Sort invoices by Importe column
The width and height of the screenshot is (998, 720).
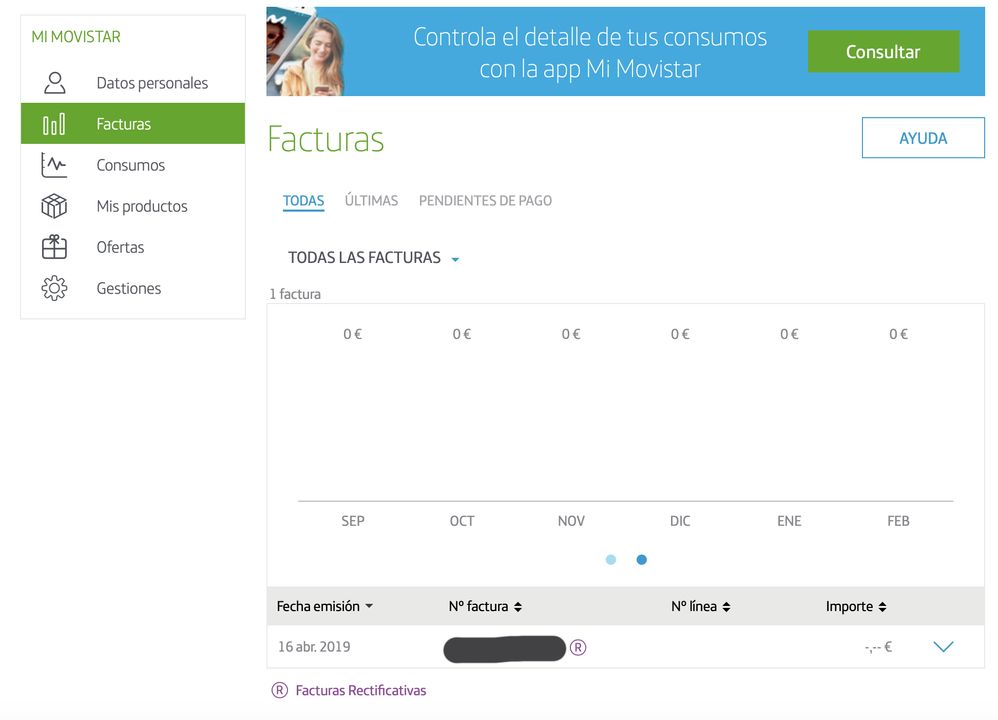coord(856,606)
